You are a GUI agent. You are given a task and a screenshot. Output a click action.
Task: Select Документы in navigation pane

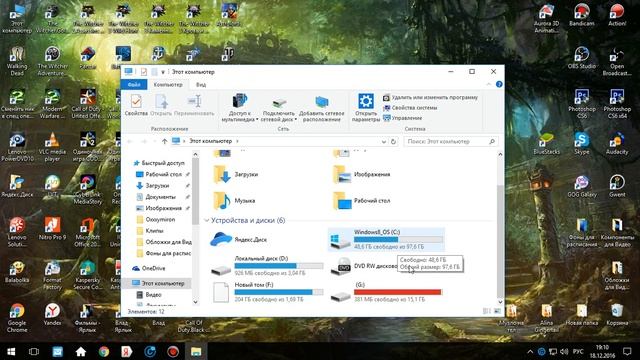(160, 197)
